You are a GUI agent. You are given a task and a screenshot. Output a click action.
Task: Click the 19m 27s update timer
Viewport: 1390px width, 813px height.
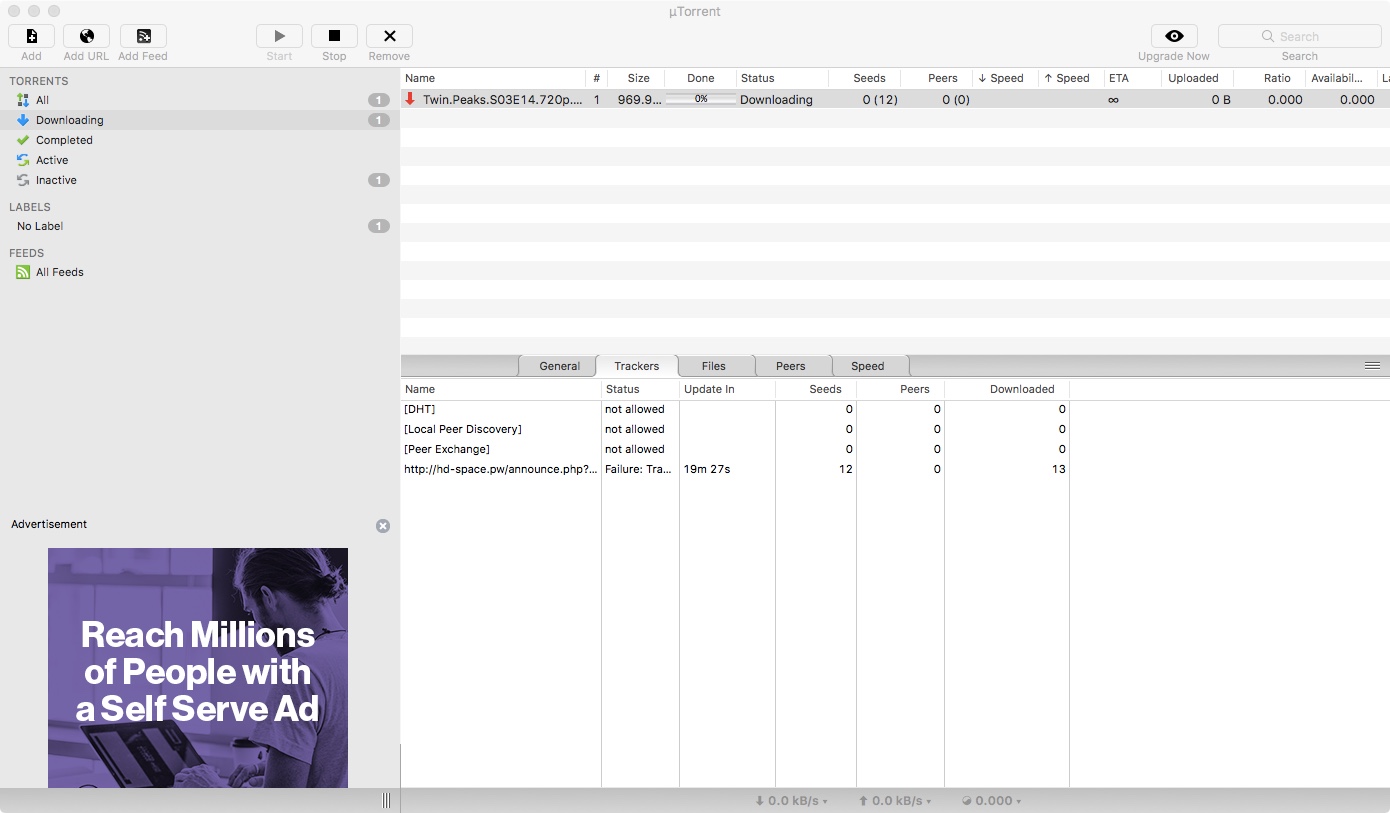point(707,469)
